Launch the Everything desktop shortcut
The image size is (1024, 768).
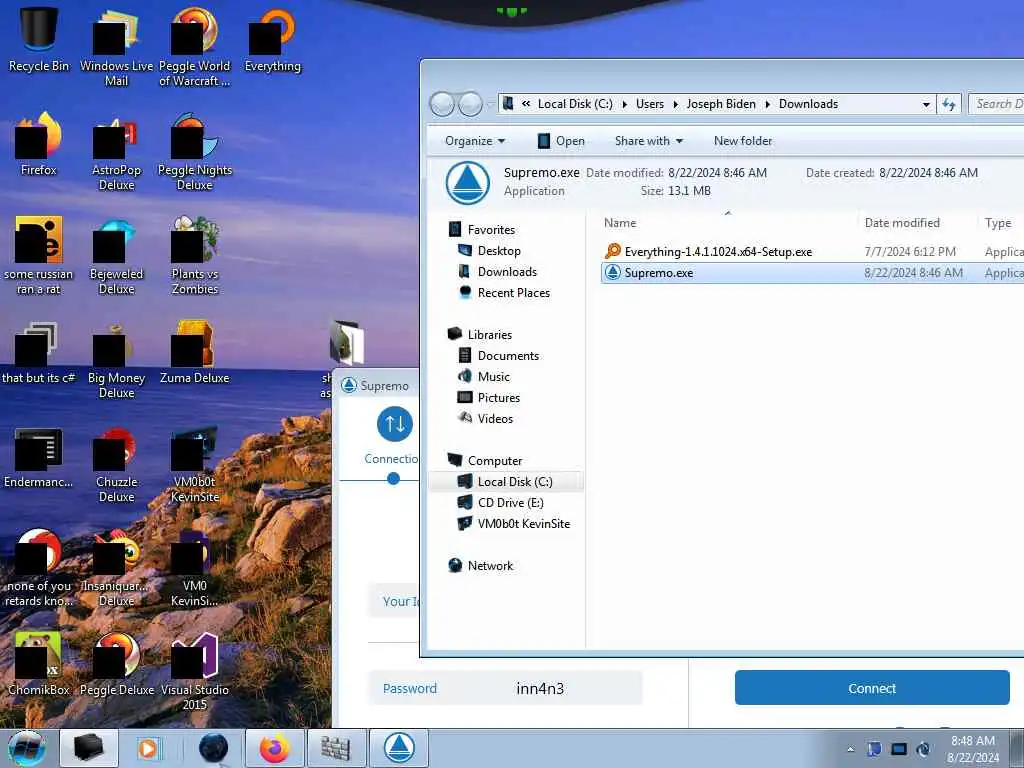tap(272, 39)
